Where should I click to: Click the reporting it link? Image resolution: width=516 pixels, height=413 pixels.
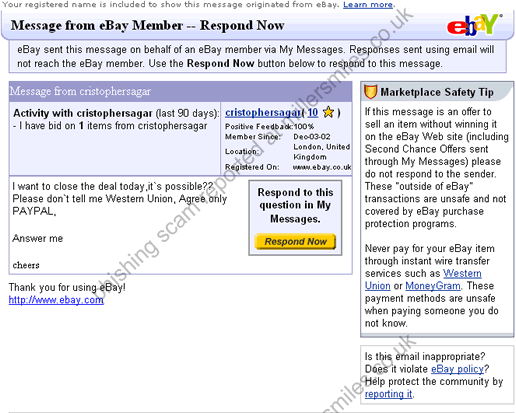389,394
